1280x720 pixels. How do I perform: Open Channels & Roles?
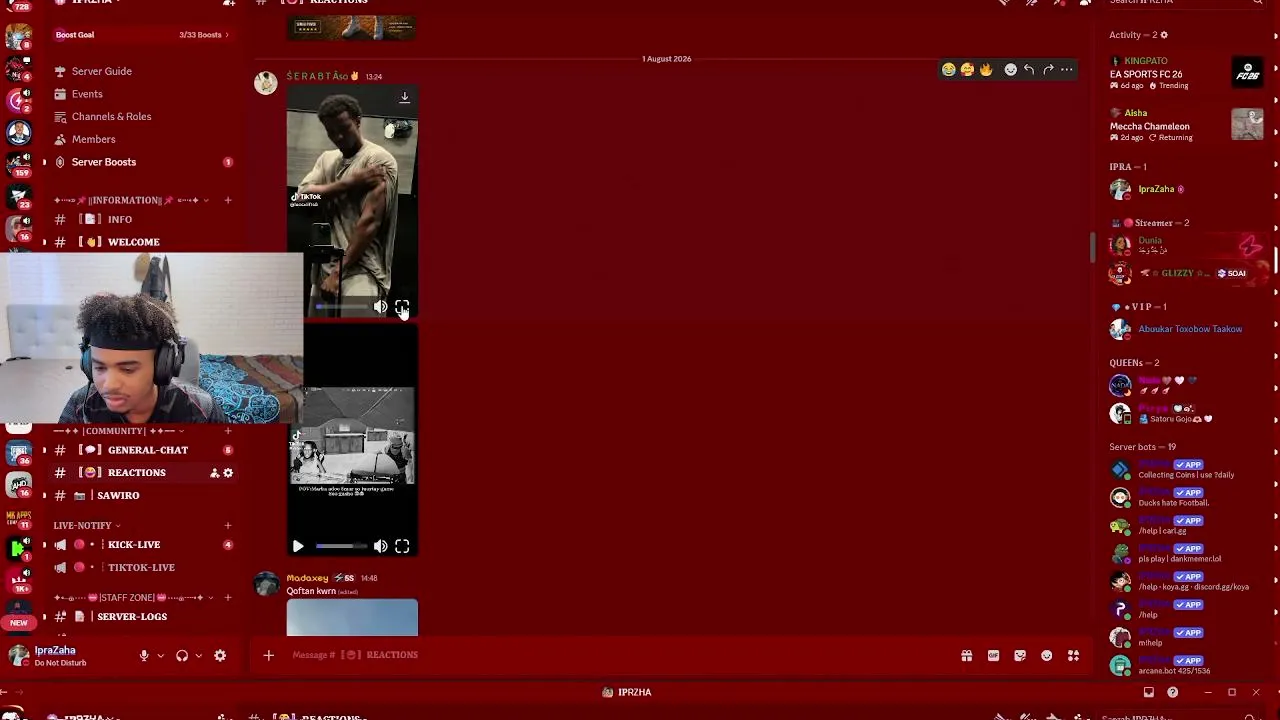[x=111, y=116]
